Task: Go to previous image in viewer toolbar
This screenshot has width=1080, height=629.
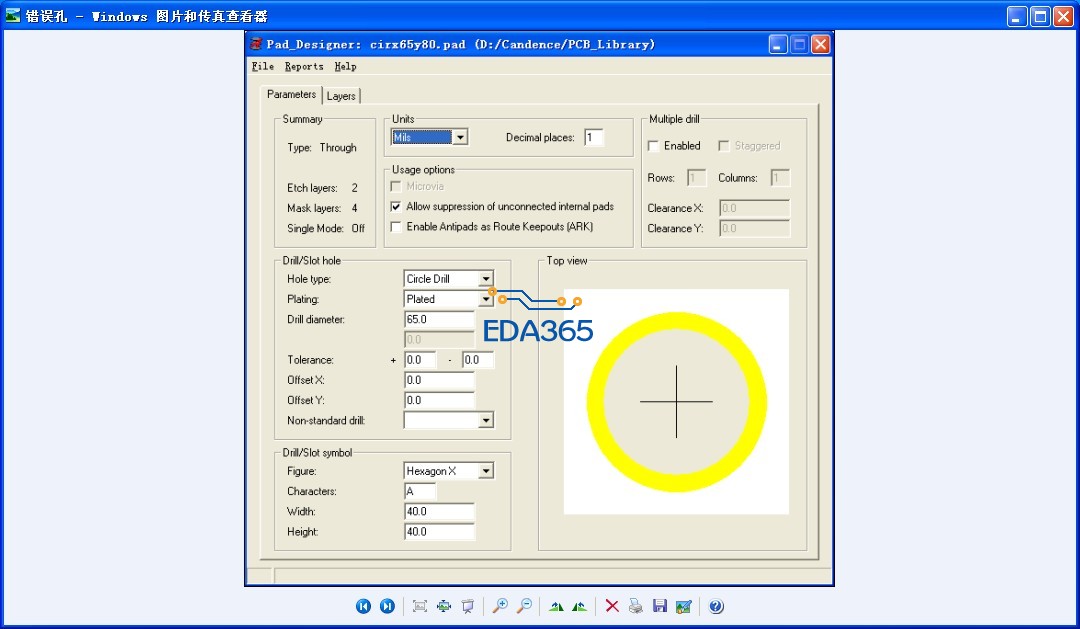Action: pyautogui.click(x=363, y=606)
